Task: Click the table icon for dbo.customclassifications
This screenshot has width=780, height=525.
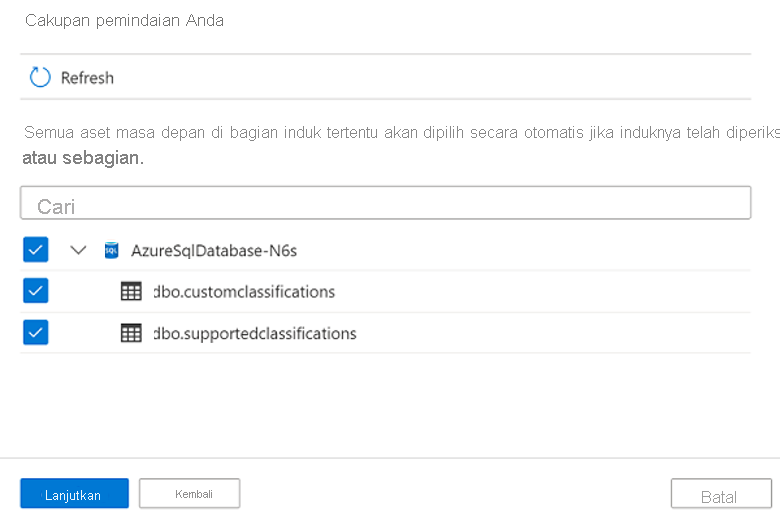Action: (x=131, y=292)
